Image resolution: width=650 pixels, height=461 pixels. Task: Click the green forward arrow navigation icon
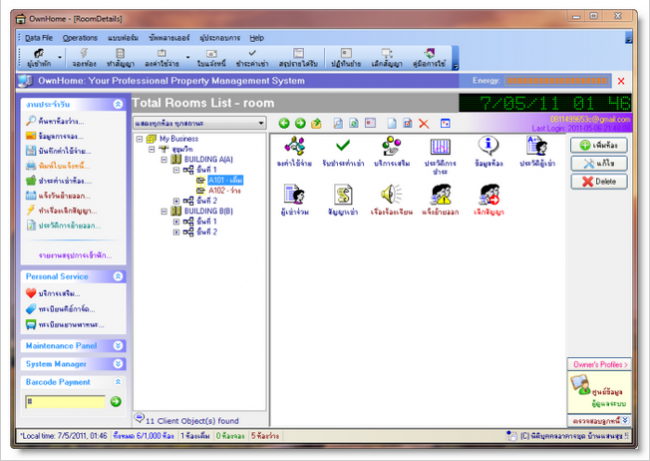(300, 123)
